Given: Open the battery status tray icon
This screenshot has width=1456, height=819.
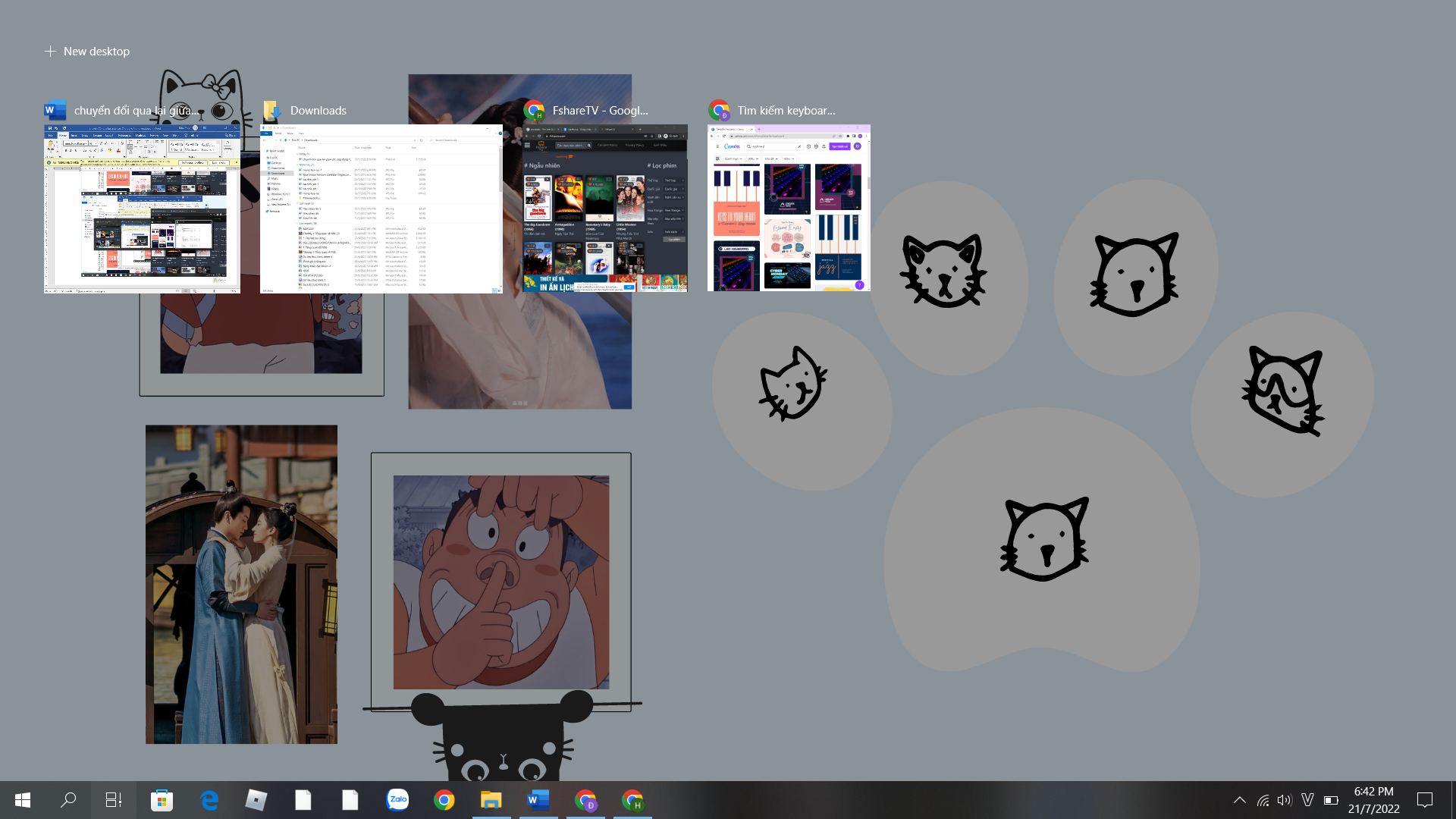Looking at the screenshot, I should coord(1331,800).
